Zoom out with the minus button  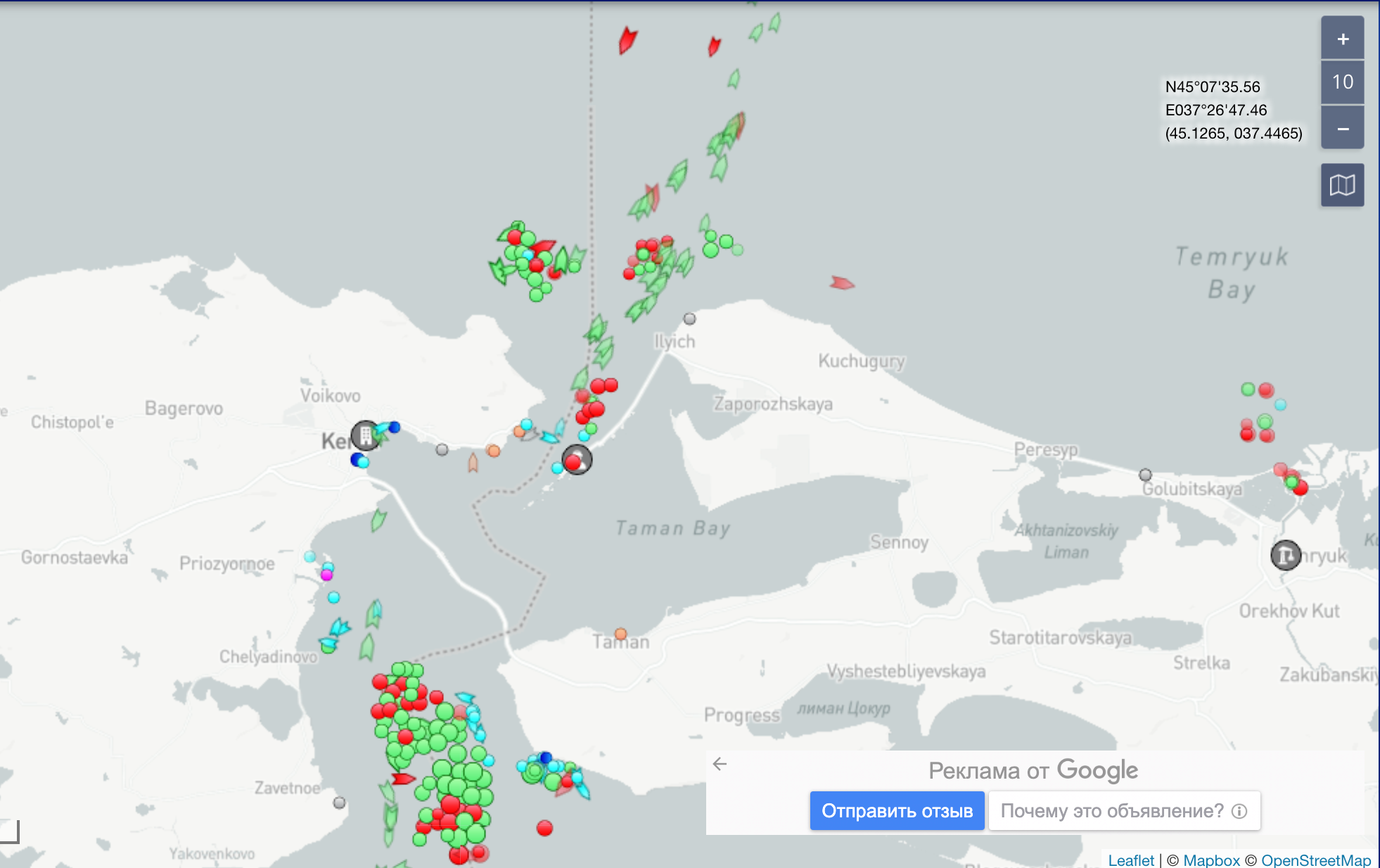pyautogui.click(x=1342, y=129)
